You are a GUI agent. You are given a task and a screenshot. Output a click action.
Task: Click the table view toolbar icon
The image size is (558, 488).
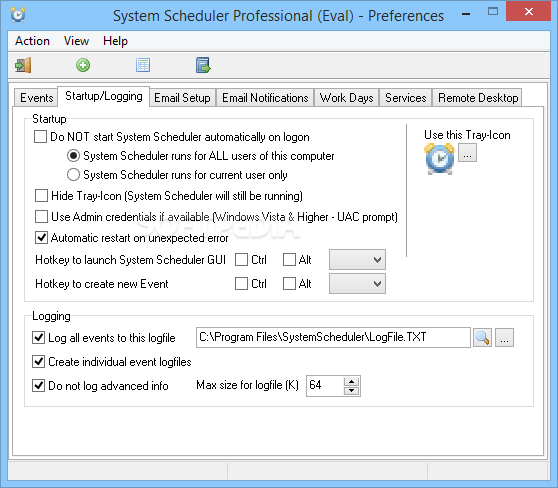click(x=143, y=65)
